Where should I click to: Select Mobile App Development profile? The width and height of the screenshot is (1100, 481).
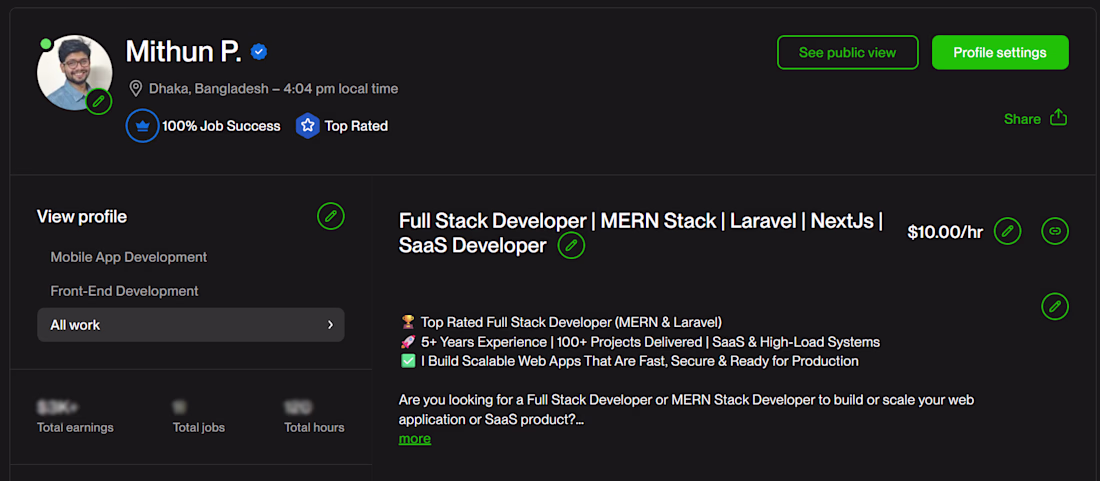(x=129, y=257)
